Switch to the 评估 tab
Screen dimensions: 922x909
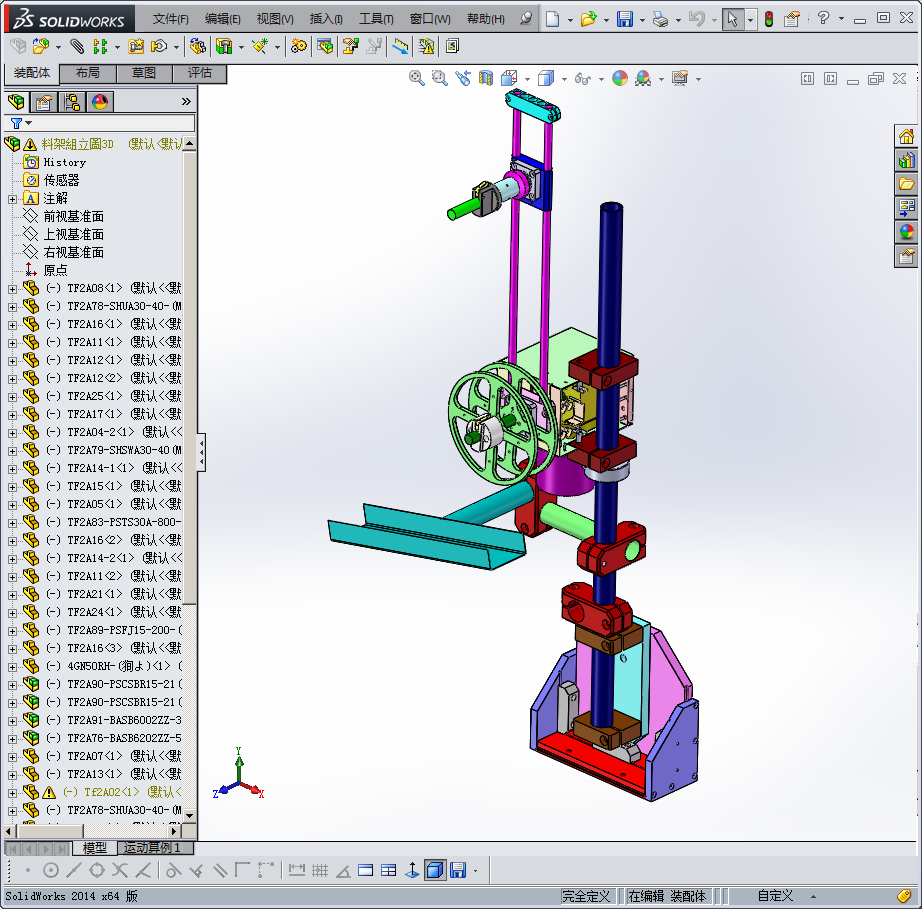pyautogui.click(x=200, y=73)
